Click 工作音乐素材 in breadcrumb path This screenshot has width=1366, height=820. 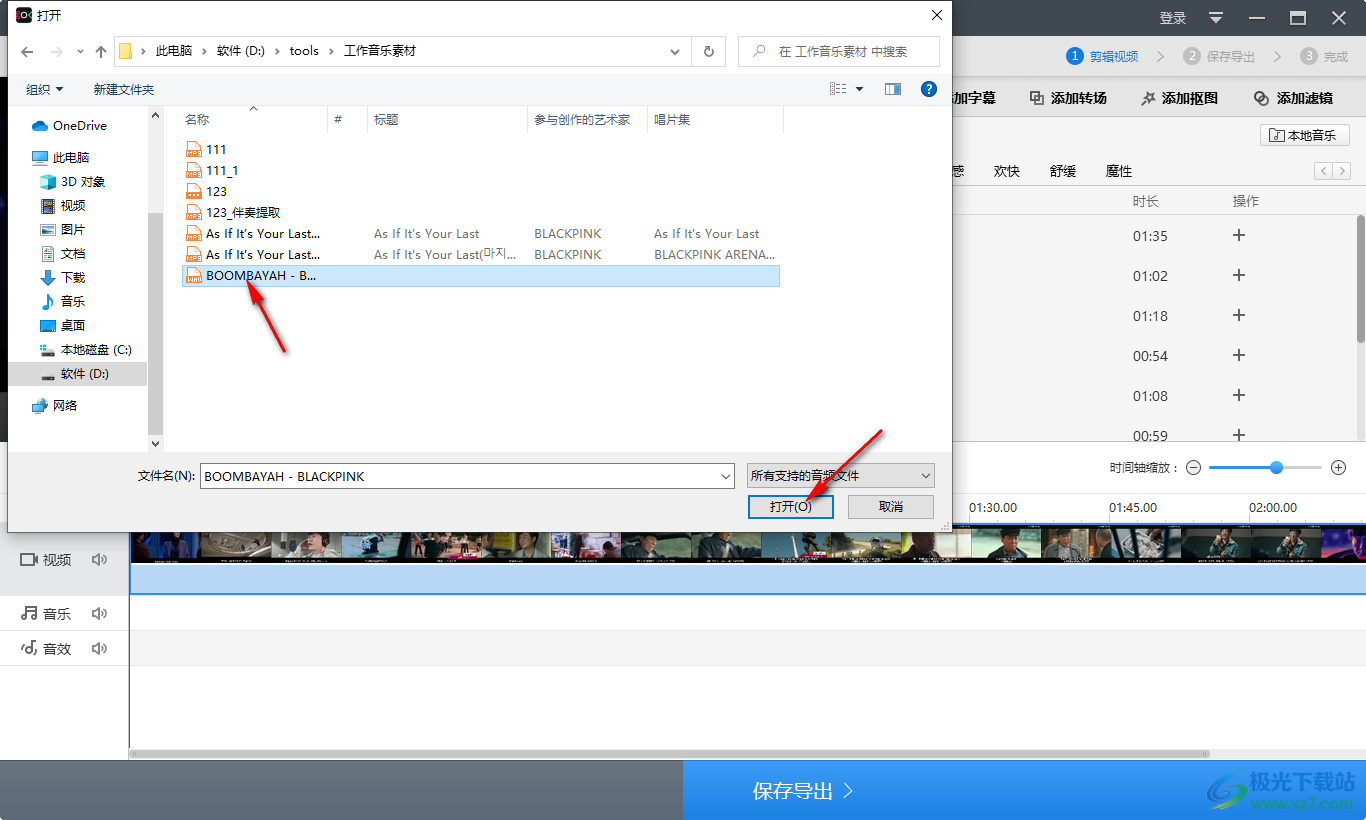click(x=380, y=51)
